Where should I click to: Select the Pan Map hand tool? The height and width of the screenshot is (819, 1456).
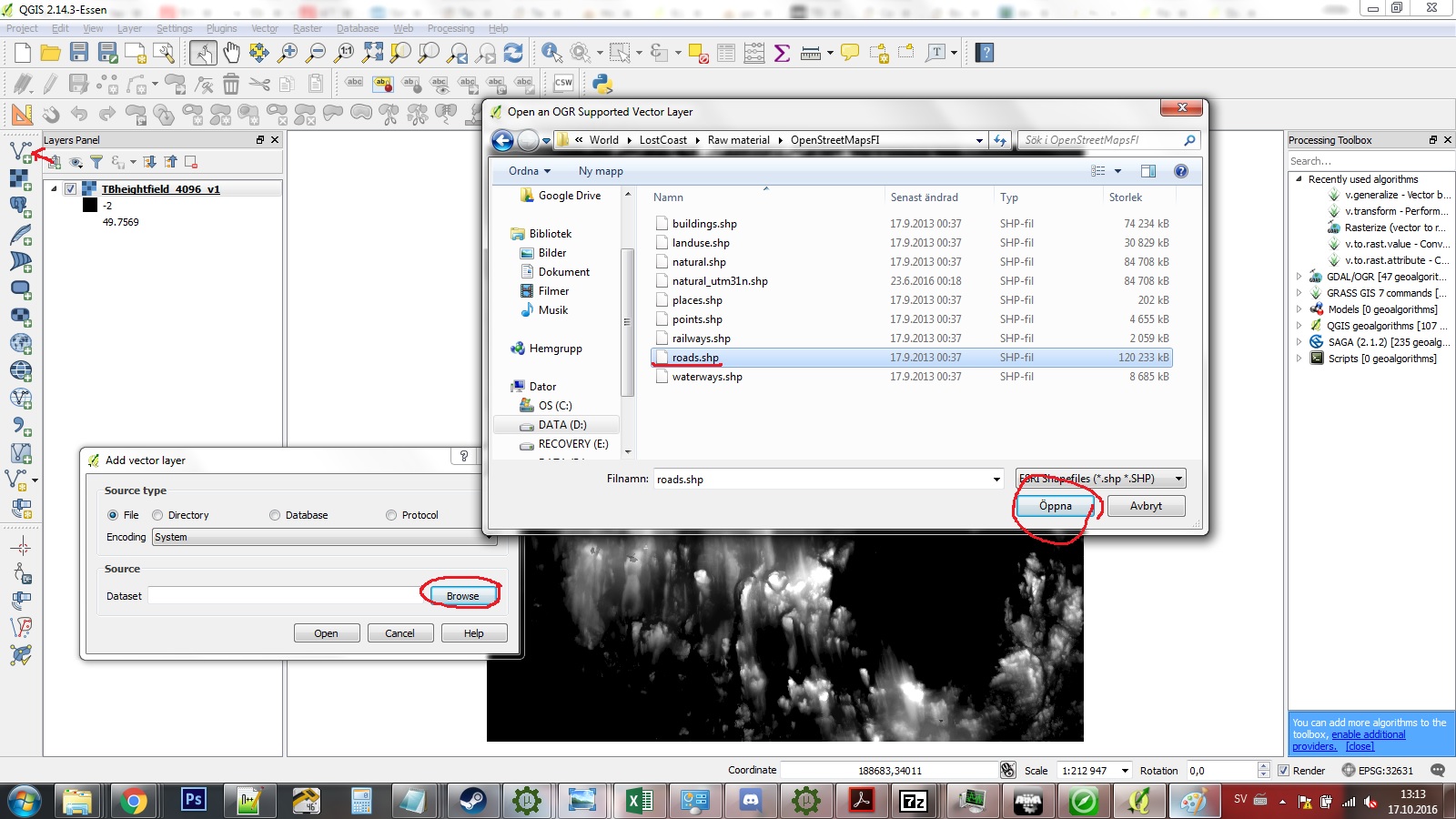pos(231,53)
